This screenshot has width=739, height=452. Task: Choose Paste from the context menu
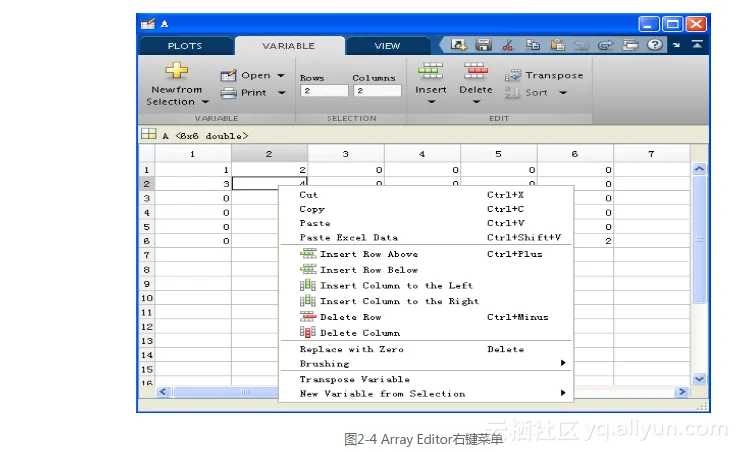[x=427, y=223]
